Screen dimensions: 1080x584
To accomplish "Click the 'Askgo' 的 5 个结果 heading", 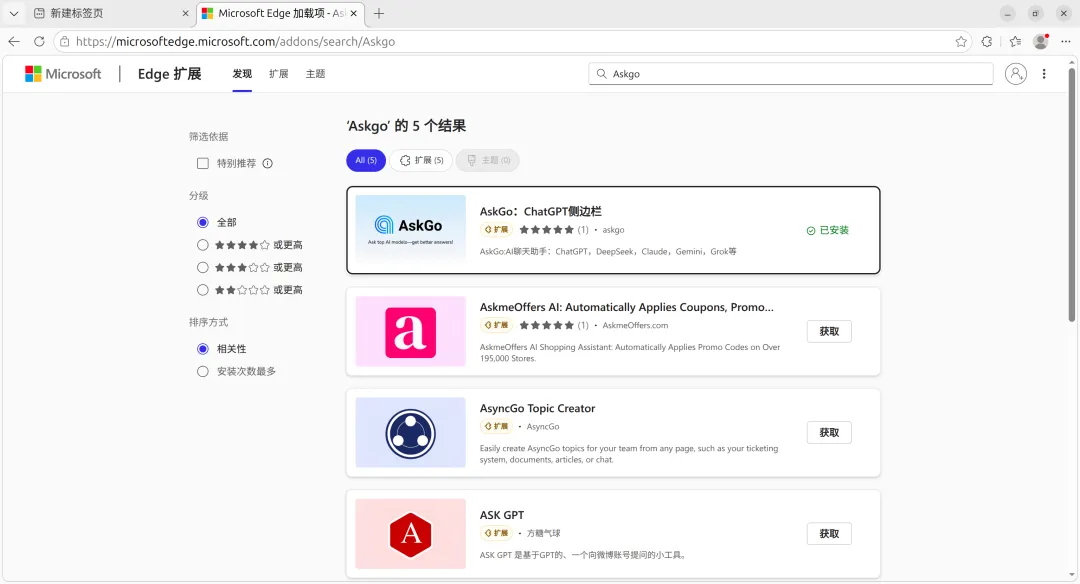I will tap(406, 126).
